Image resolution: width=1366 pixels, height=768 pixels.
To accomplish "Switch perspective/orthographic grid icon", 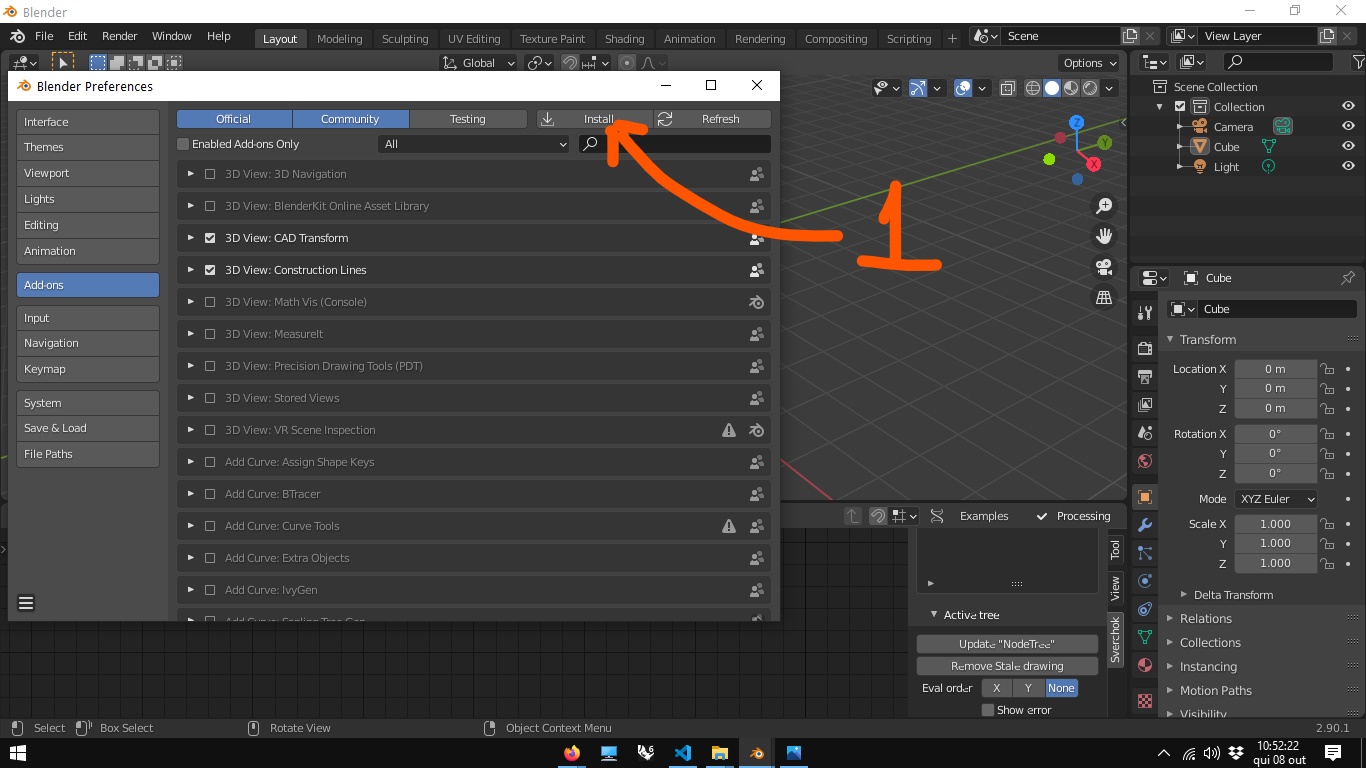I will pos(1104,298).
